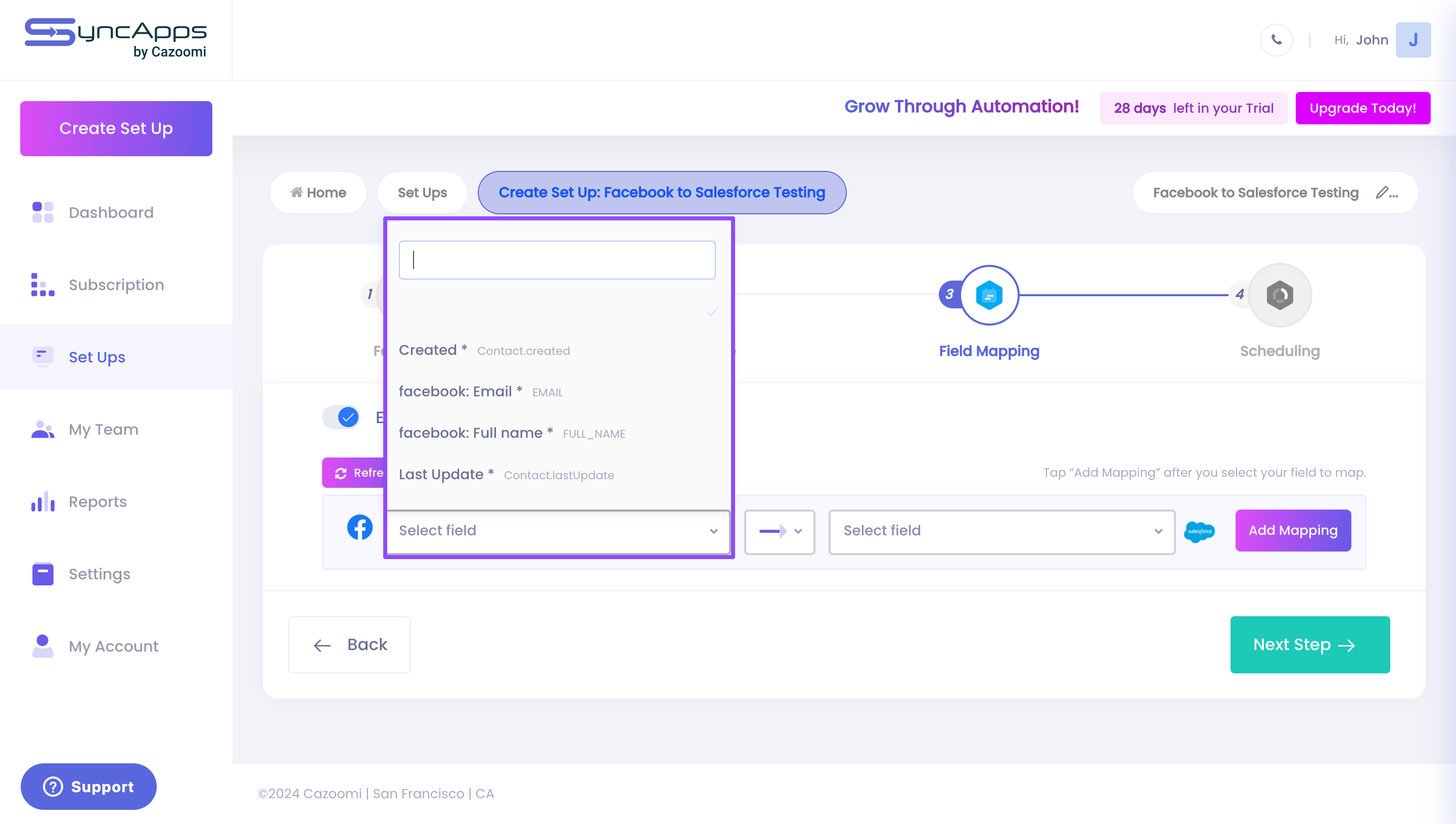Click the home icon in breadcrumb
Viewport: 1456px width, 824px height.
(297, 193)
